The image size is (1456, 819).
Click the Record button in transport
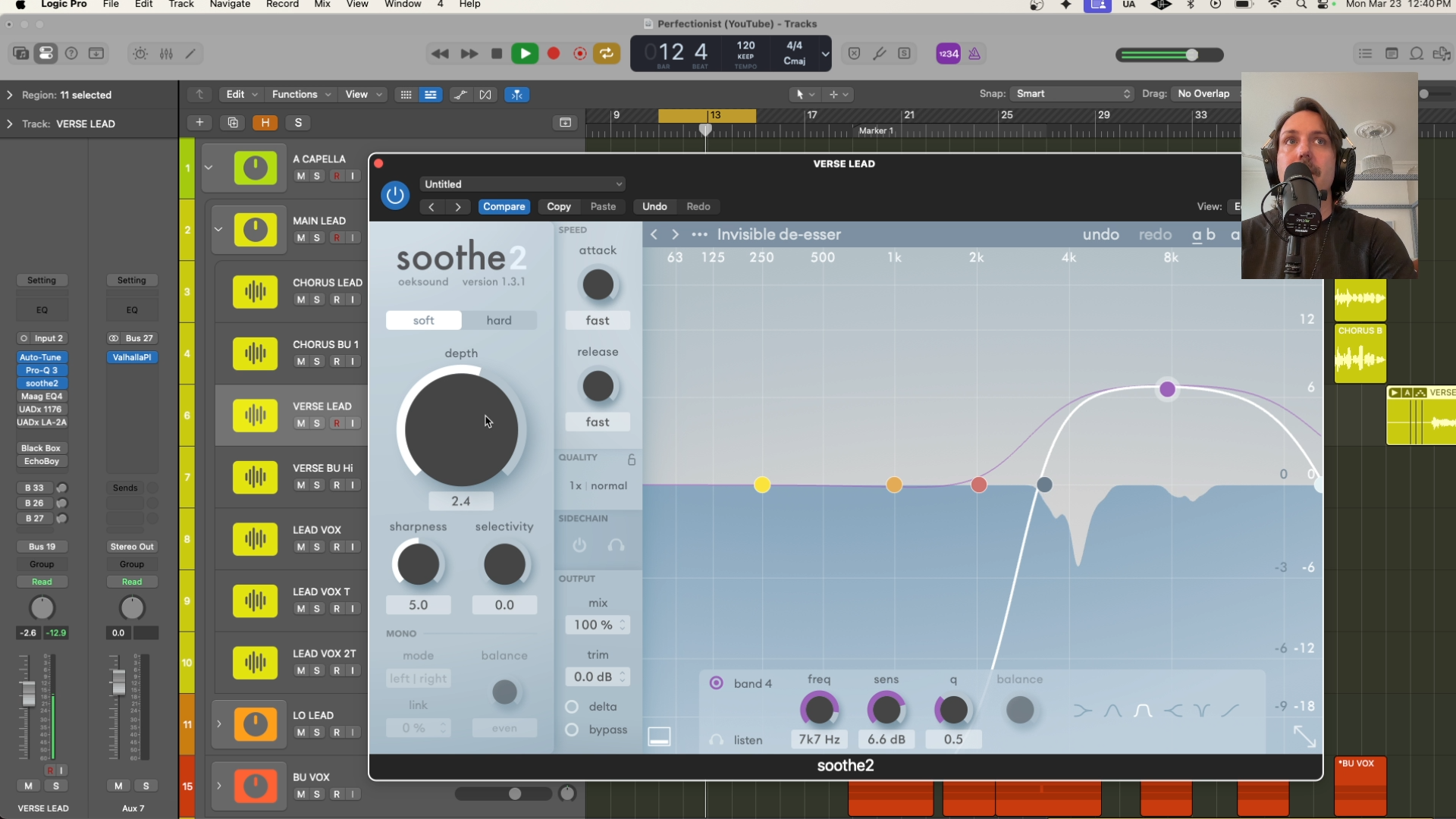[x=554, y=54]
